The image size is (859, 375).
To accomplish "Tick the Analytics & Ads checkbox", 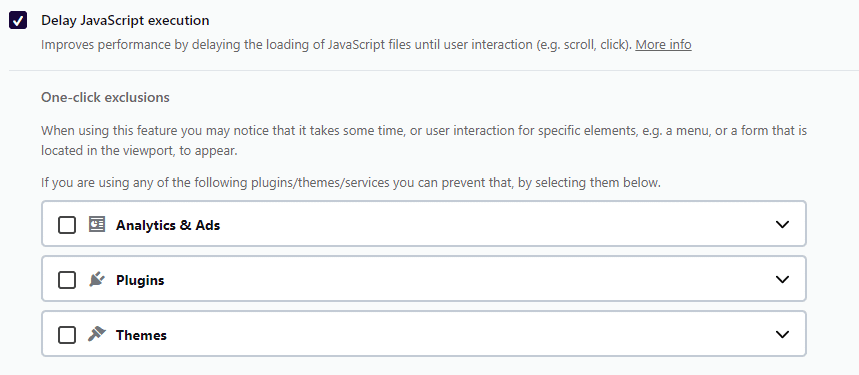I will (x=67, y=225).
